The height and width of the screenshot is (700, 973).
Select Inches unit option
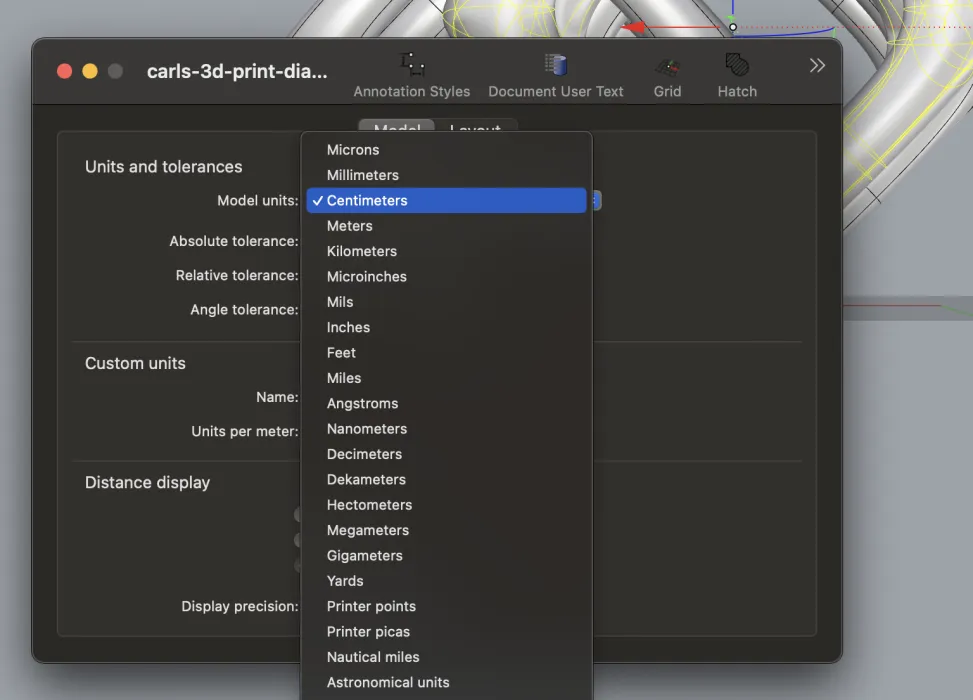[447, 328]
